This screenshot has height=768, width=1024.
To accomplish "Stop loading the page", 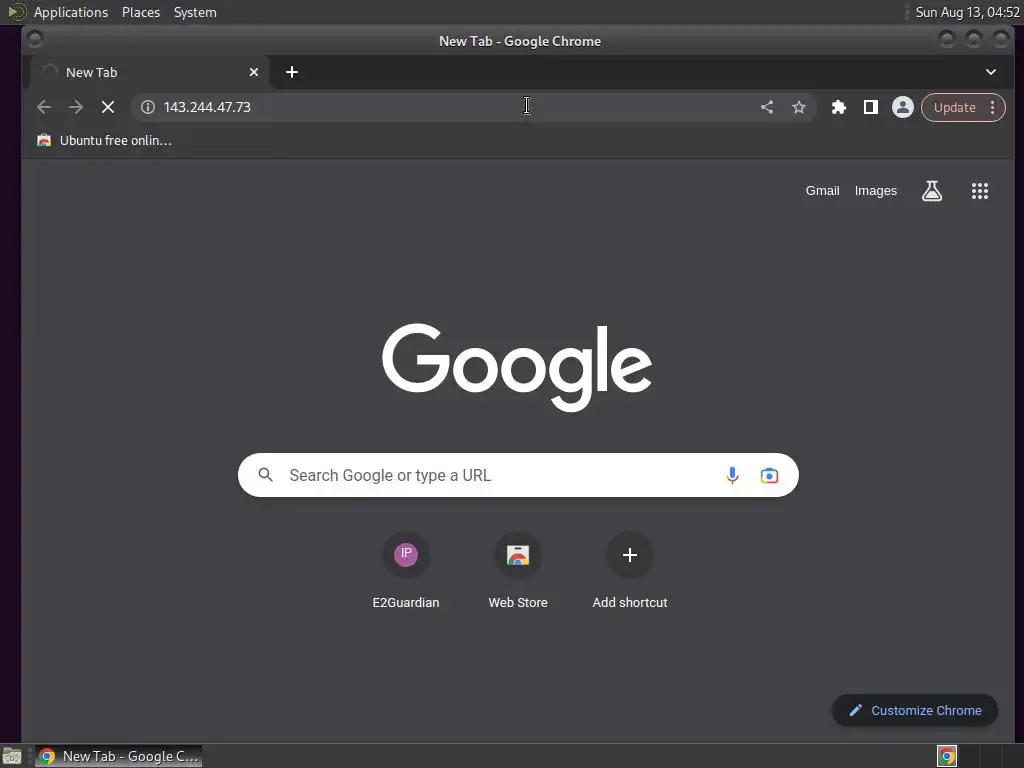I will tap(108, 107).
